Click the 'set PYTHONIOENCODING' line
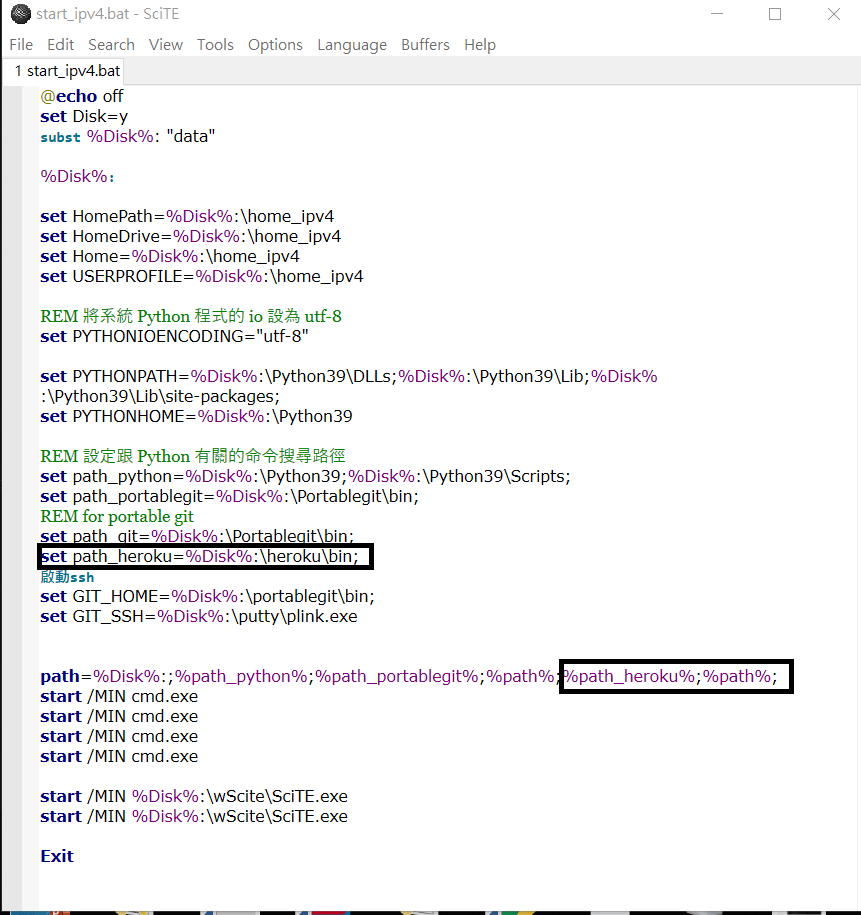861x915 pixels. pyautogui.click(x=174, y=336)
